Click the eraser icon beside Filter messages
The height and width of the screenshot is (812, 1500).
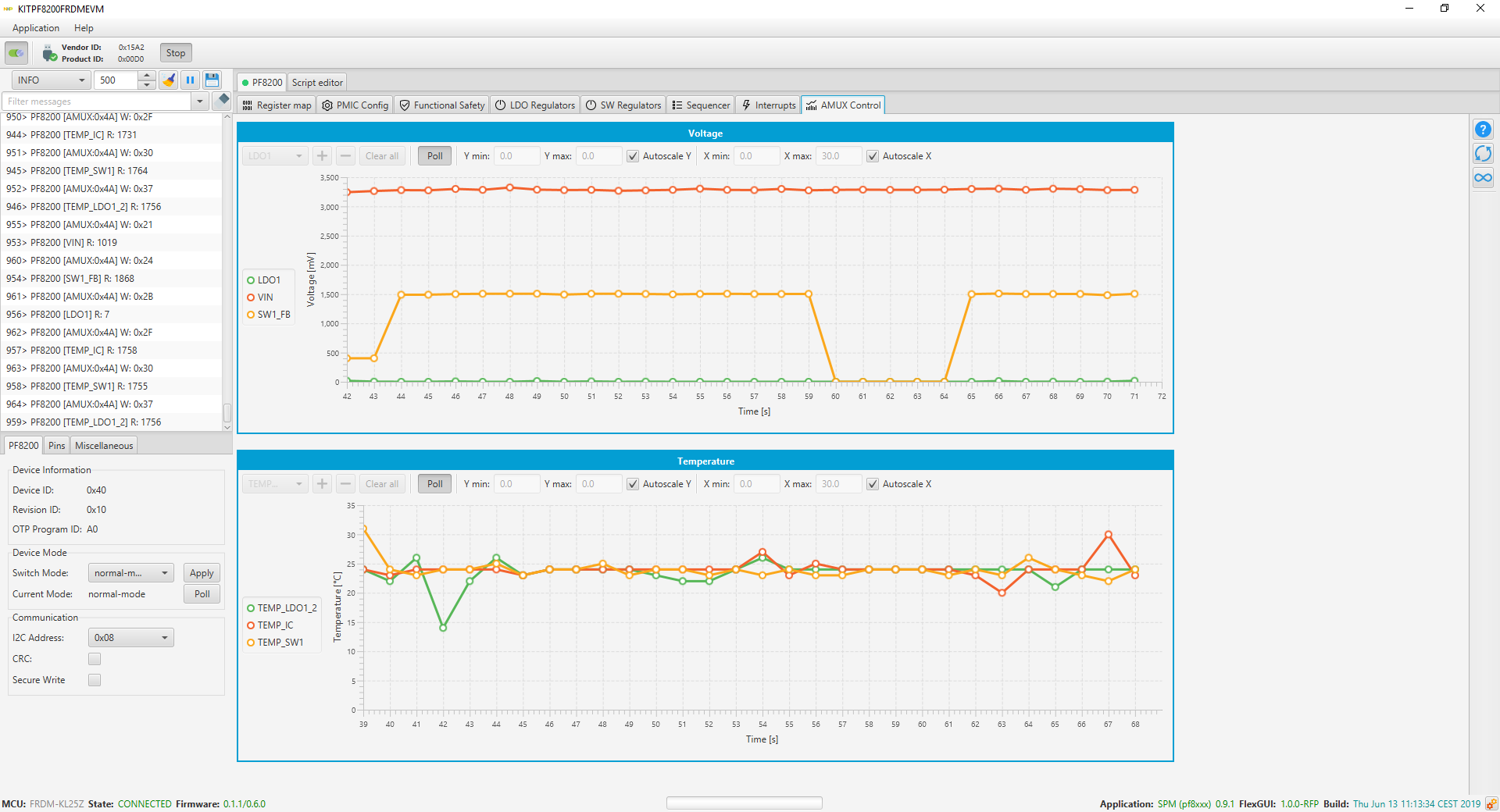[x=223, y=100]
